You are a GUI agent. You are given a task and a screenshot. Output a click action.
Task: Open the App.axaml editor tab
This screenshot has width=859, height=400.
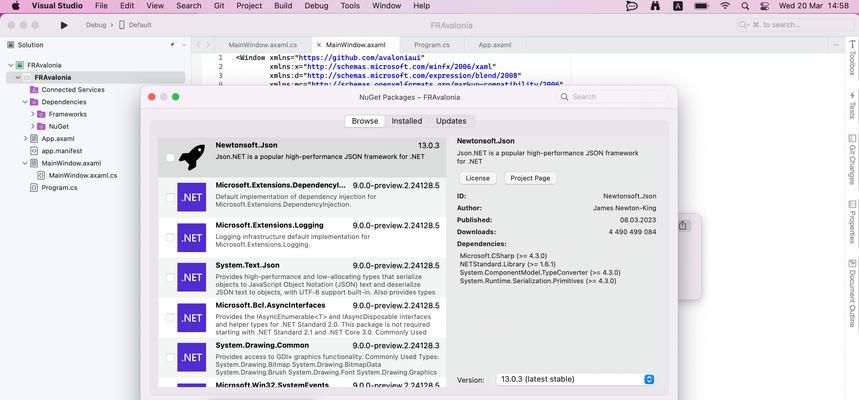pyautogui.click(x=495, y=45)
